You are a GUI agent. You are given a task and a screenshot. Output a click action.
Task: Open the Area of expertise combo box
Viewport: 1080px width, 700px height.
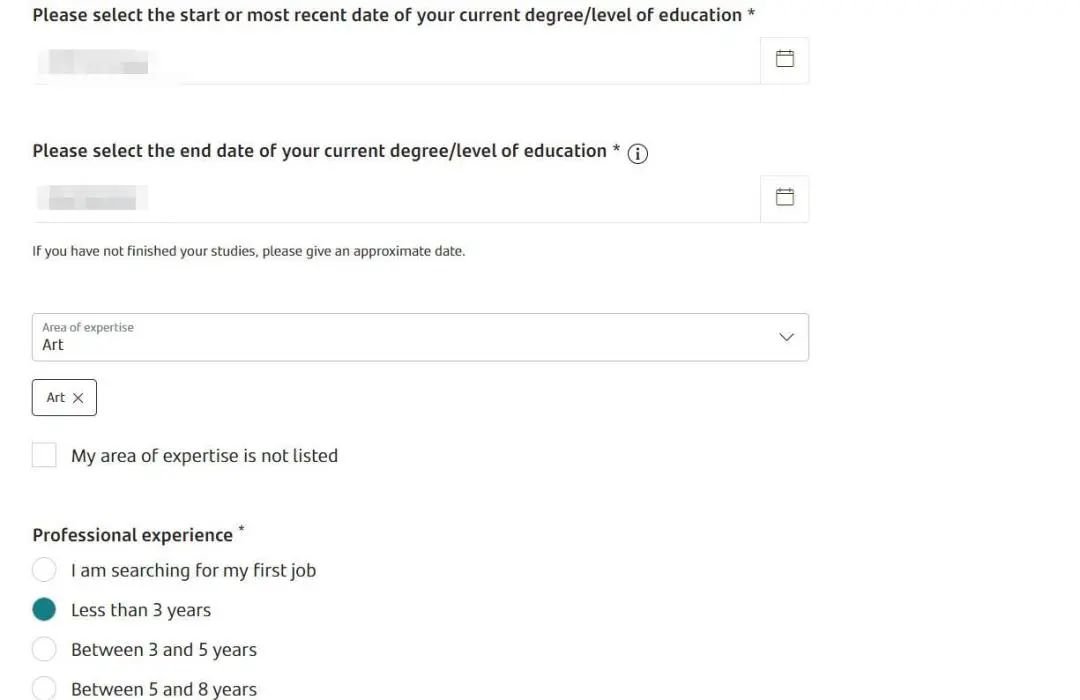(x=420, y=338)
